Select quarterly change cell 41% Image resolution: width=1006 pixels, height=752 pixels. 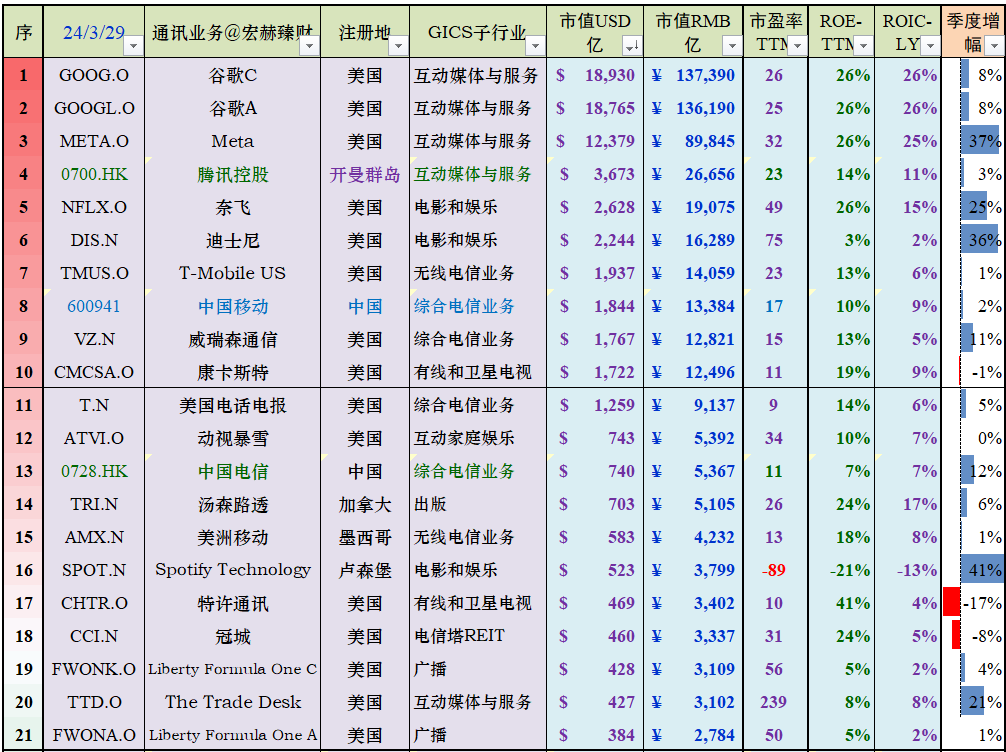pos(973,570)
